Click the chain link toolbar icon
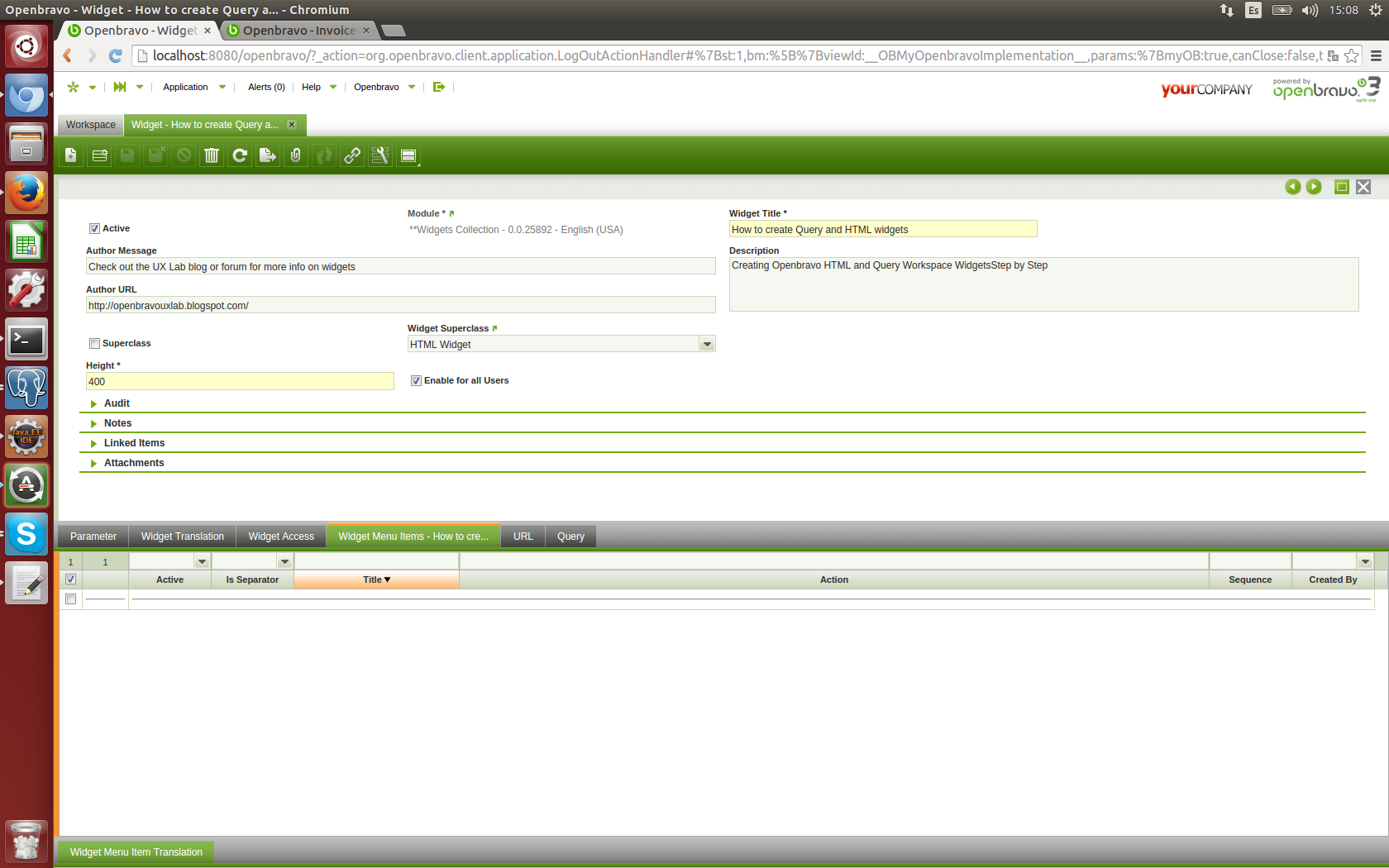1389x868 pixels. (352, 155)
